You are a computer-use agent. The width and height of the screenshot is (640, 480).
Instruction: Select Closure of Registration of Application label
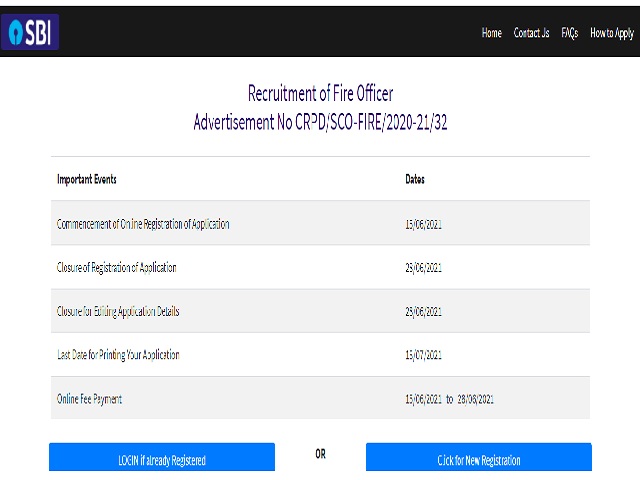point(116,267)
